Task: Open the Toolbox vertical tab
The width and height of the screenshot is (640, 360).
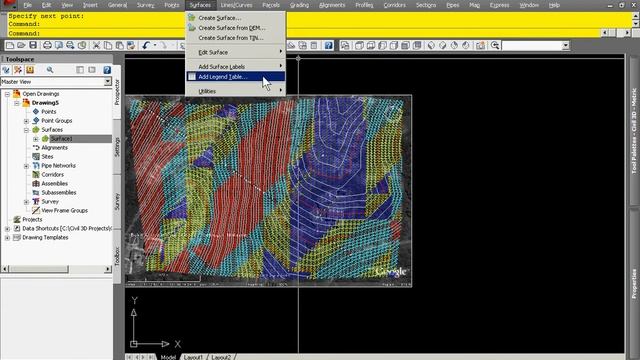Action: [117, 256]
